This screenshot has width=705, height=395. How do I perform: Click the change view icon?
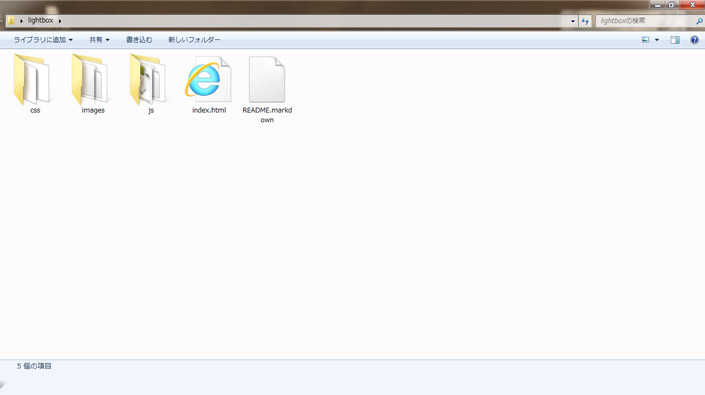[x=645, y=40]
